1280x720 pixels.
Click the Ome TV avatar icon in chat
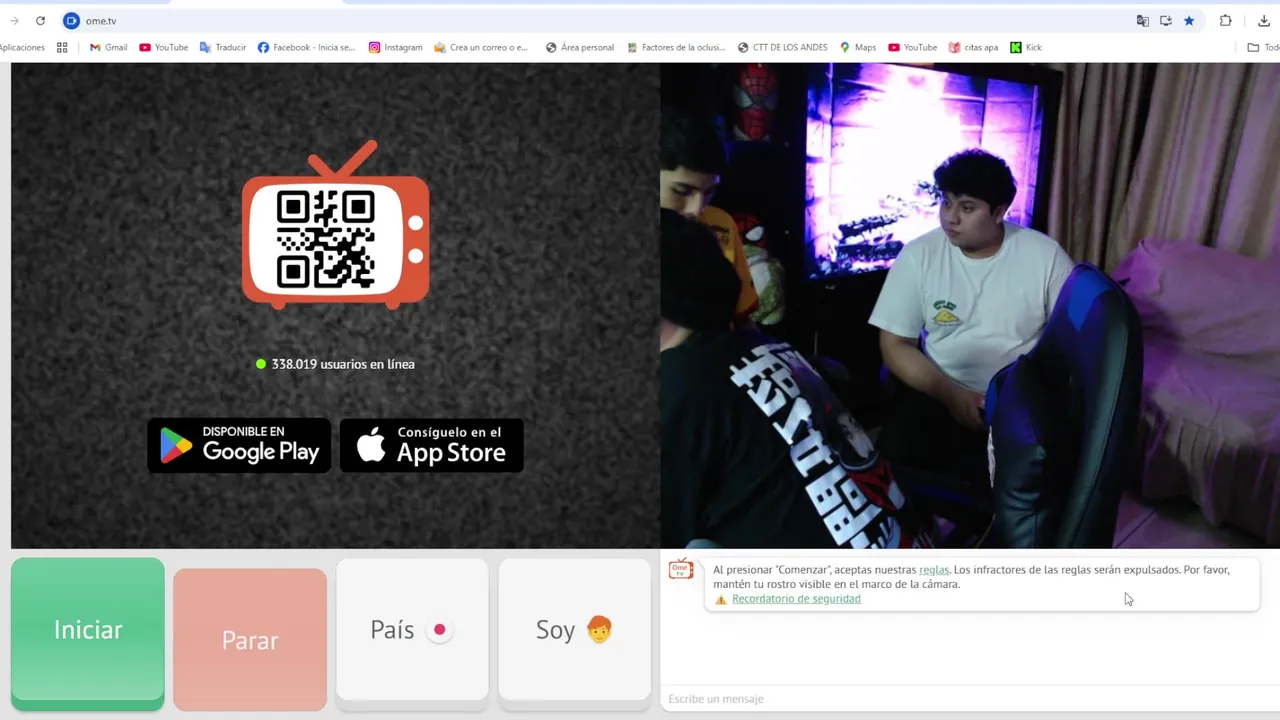coord(681,570)
